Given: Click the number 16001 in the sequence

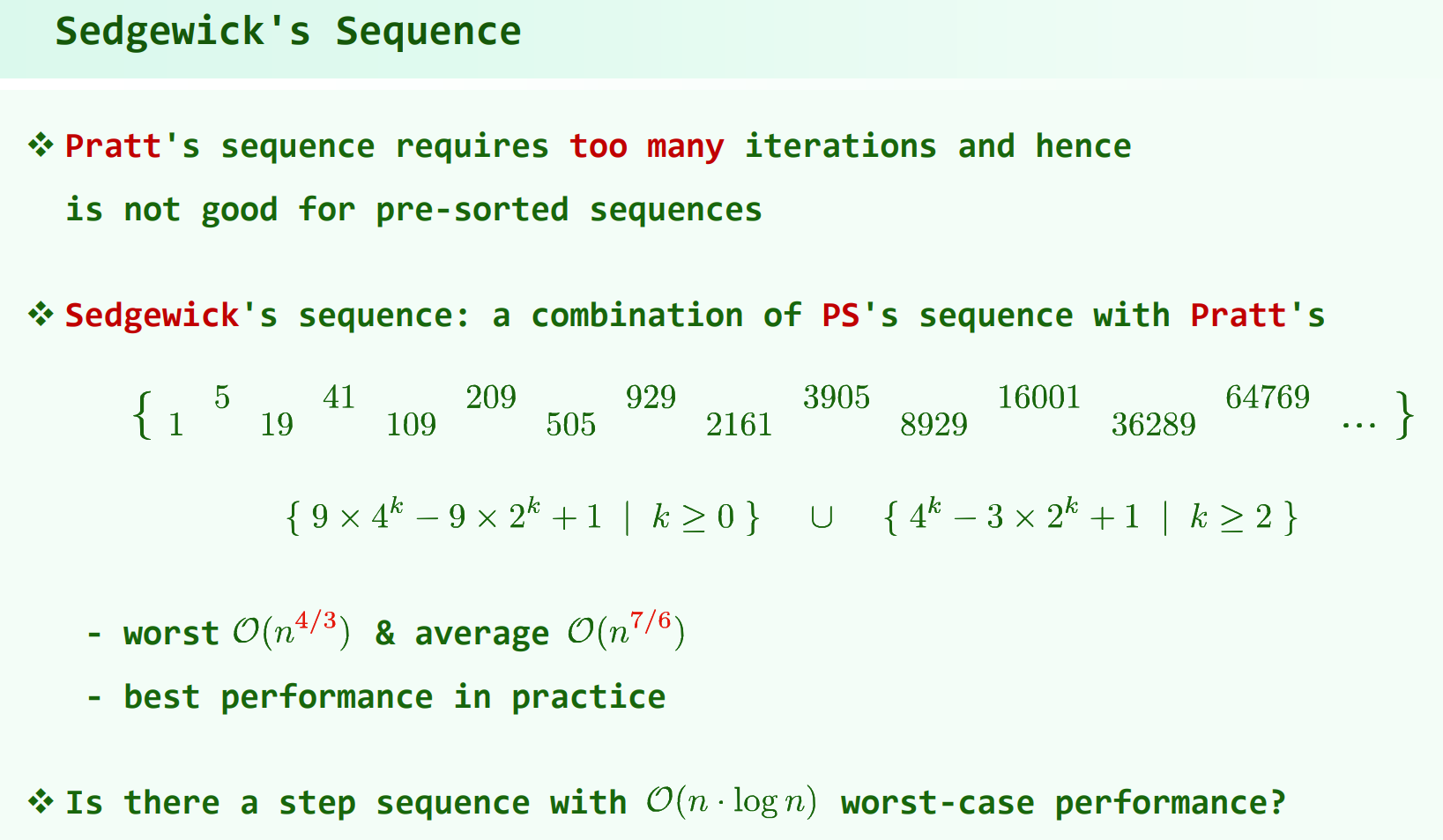Looking at the screenshot, I should pos(1038,398).
